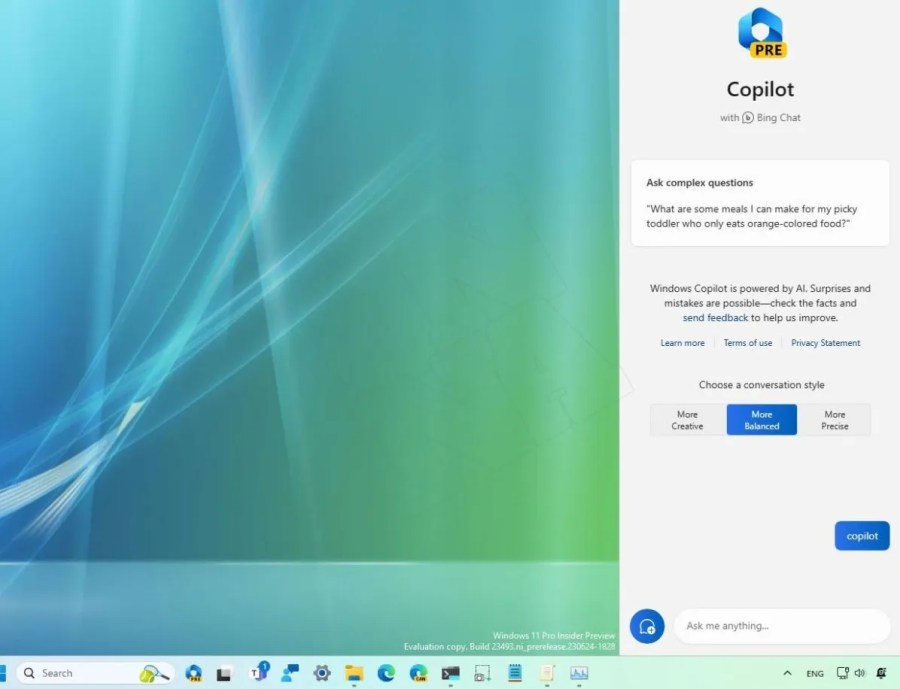900x689 pixels.
Task: Open File Explorer from the taskbar
Action: pyautogui.click(x=354, y=673)
